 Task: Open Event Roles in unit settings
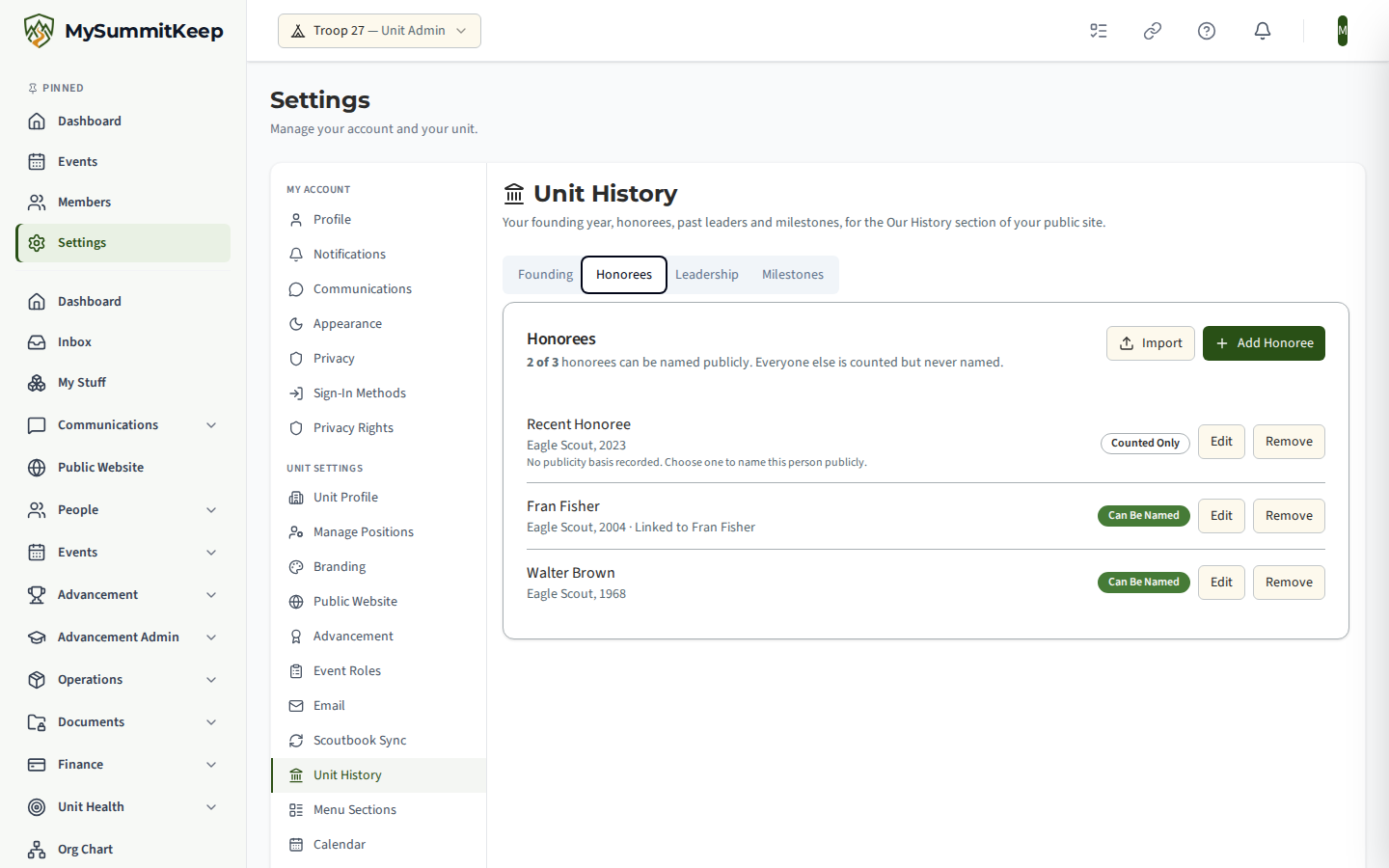[x=378, y=671]
